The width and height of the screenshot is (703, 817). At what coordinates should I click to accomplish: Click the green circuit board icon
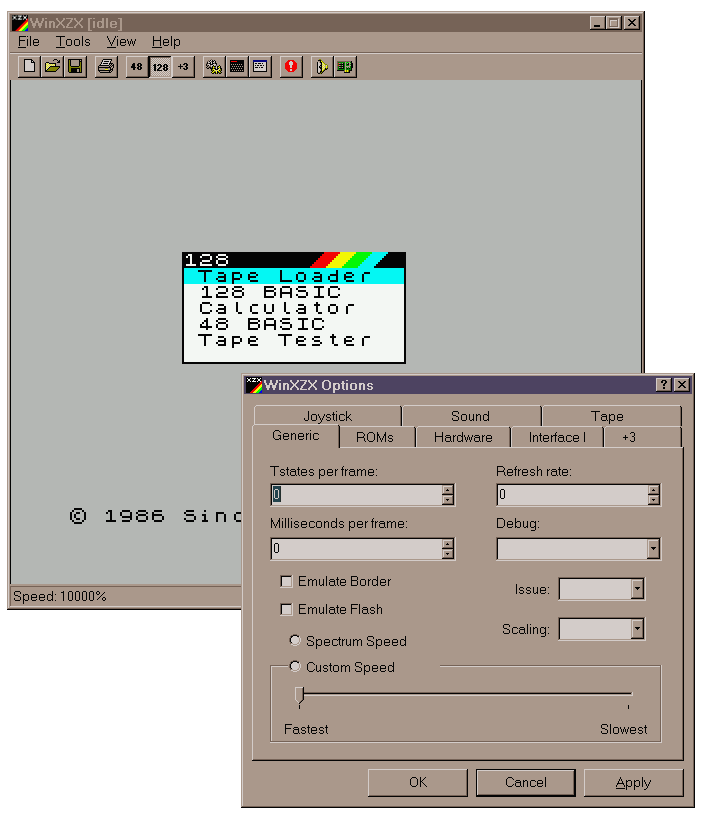[344, 67]
